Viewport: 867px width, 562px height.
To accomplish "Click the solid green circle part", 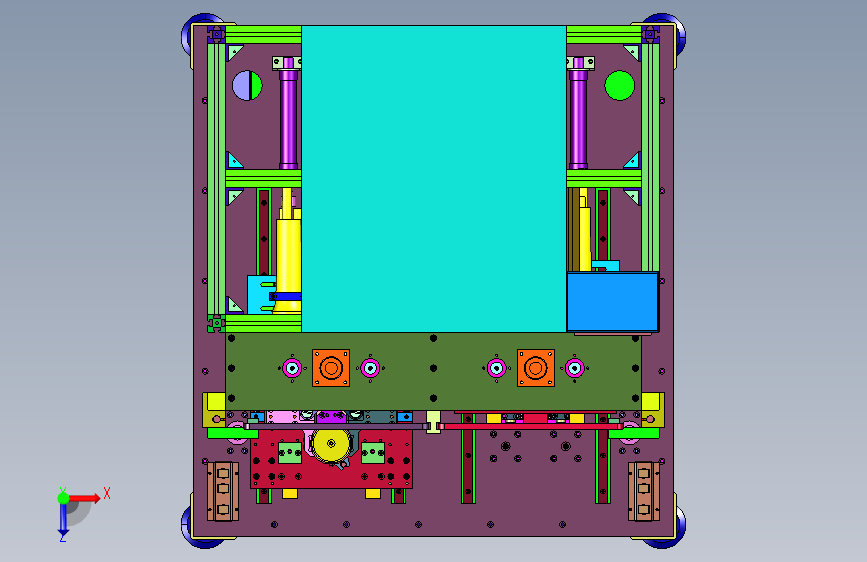I will tap(619, 86).
